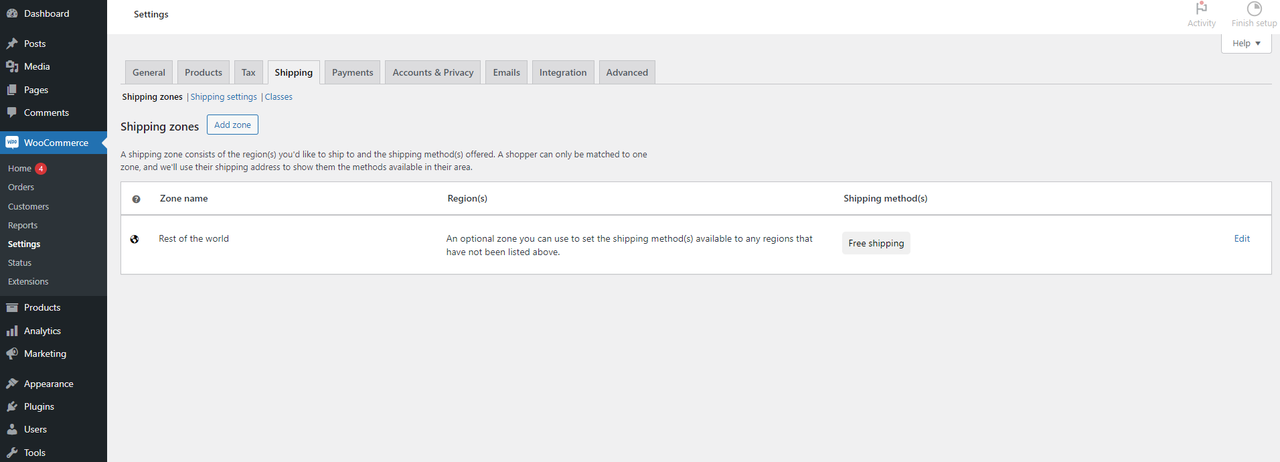Click the globe icon for Rest of the world

click(135, 239)
